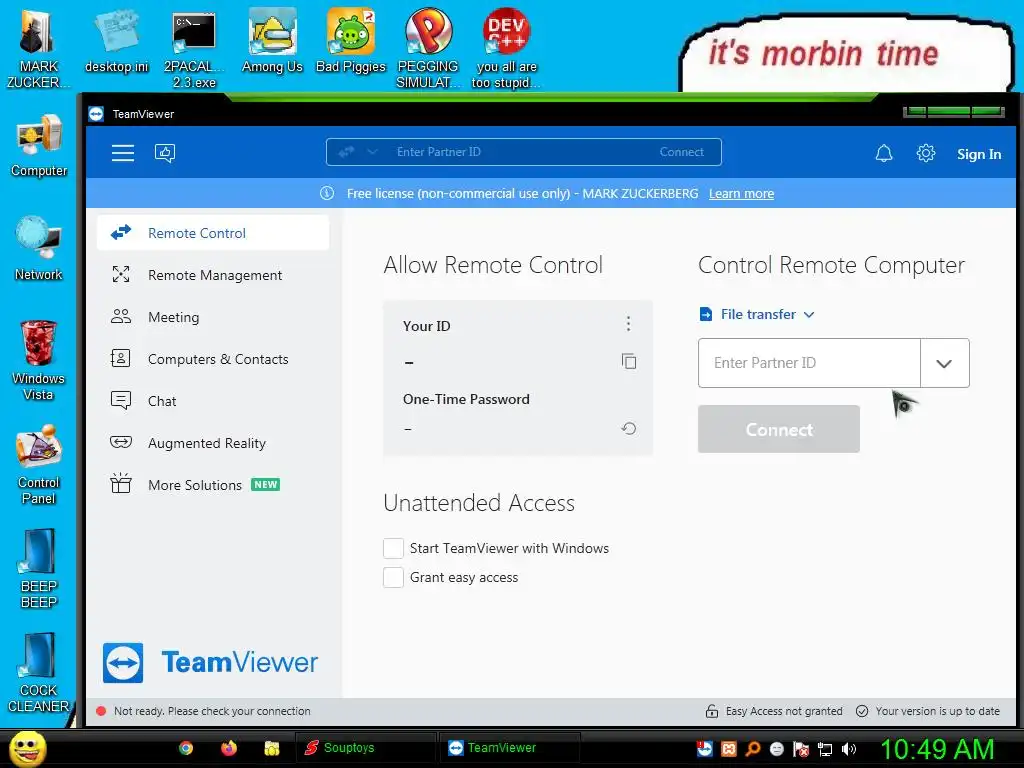
Task: Click the TeamViewer window title icon
Action: 96,114
